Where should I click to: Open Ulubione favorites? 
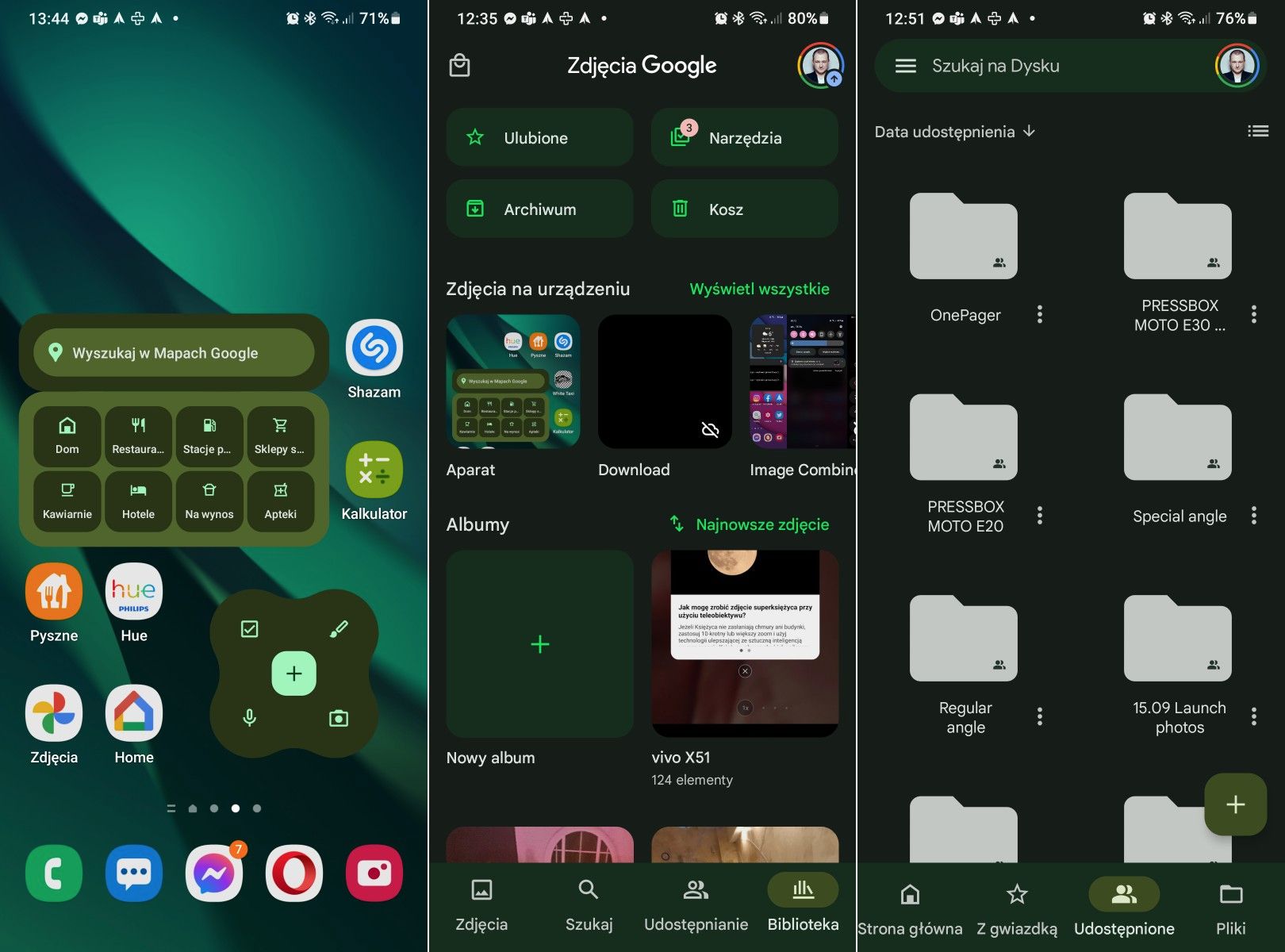539,137
